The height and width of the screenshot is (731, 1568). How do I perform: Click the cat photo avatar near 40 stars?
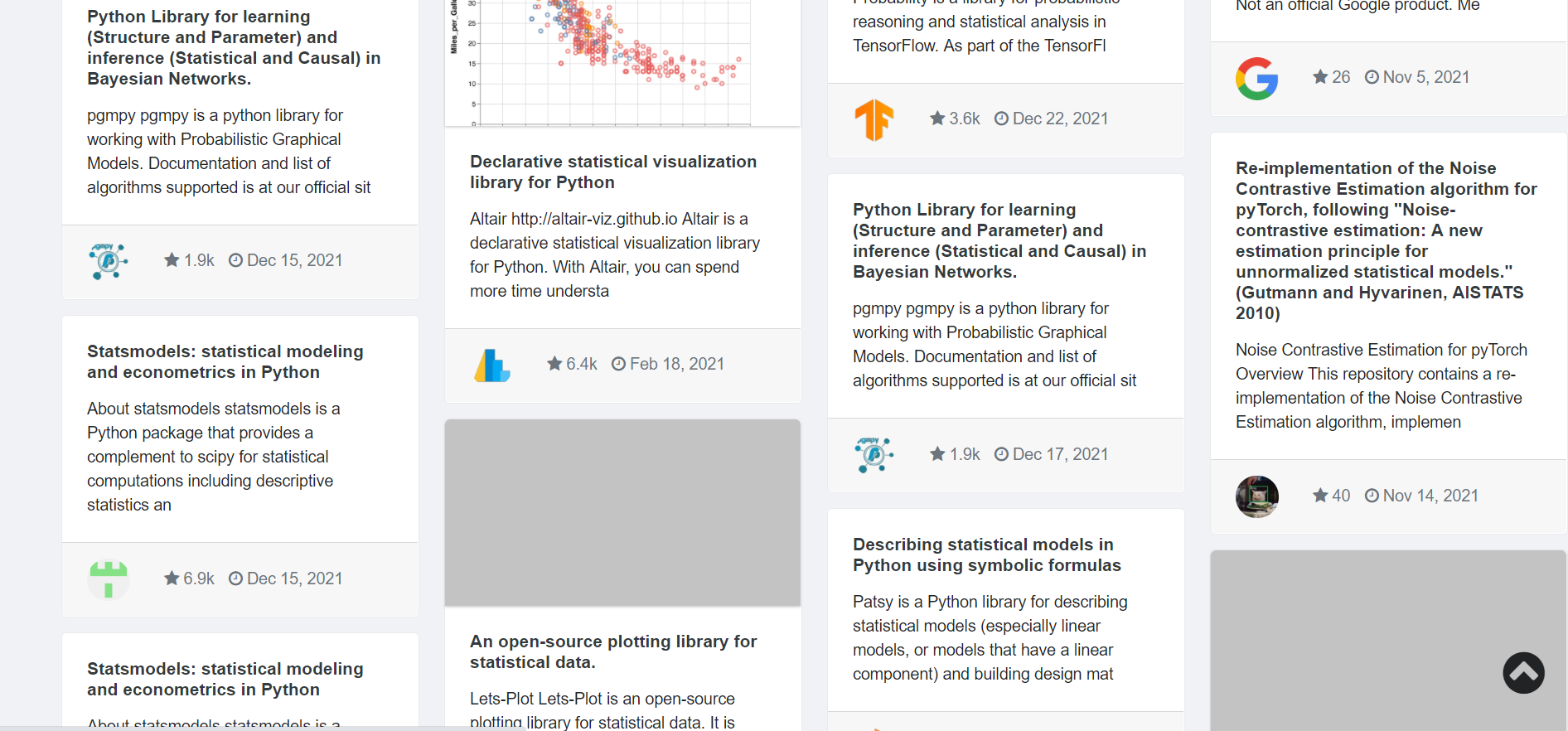click(1256, 496)
